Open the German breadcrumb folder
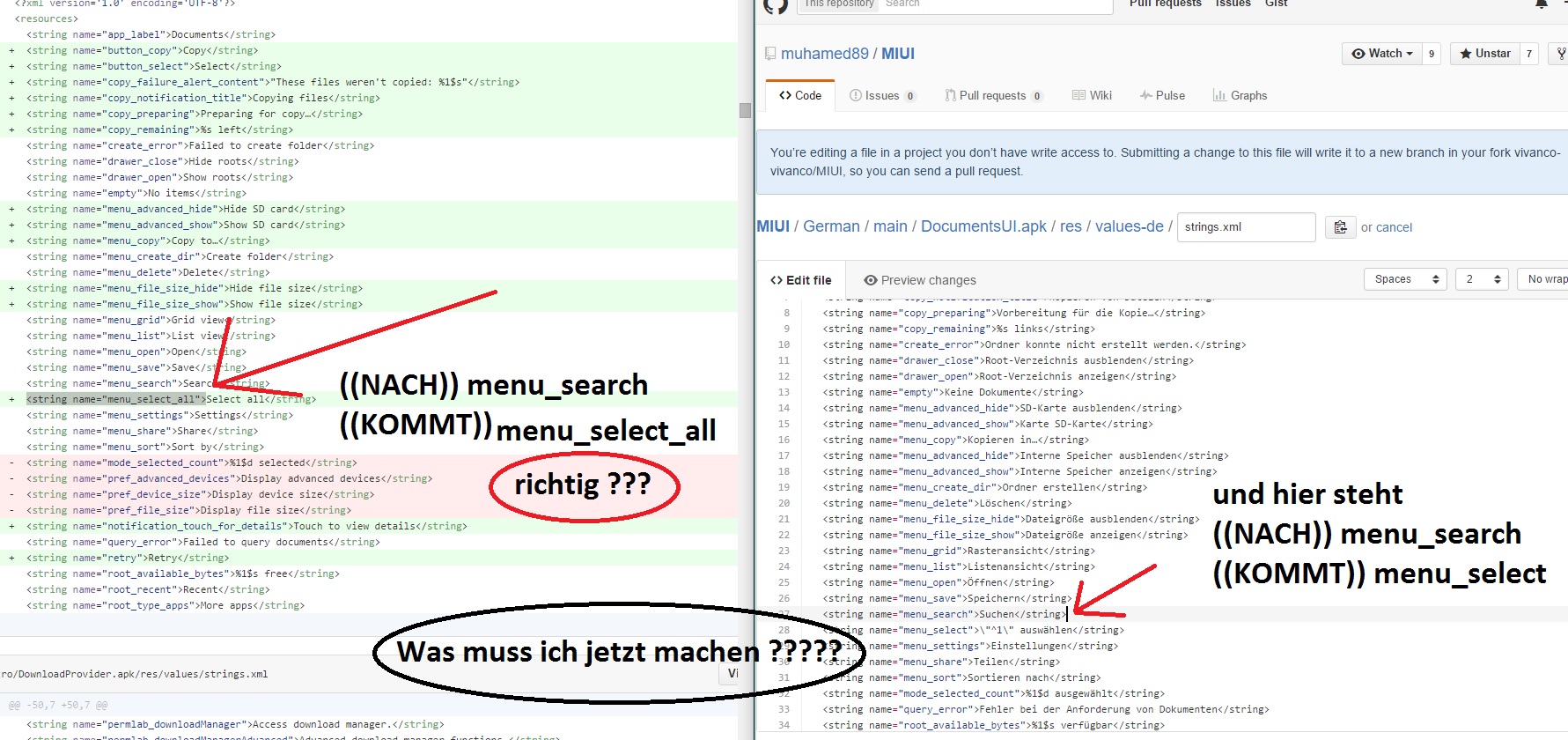 point(831,226)
